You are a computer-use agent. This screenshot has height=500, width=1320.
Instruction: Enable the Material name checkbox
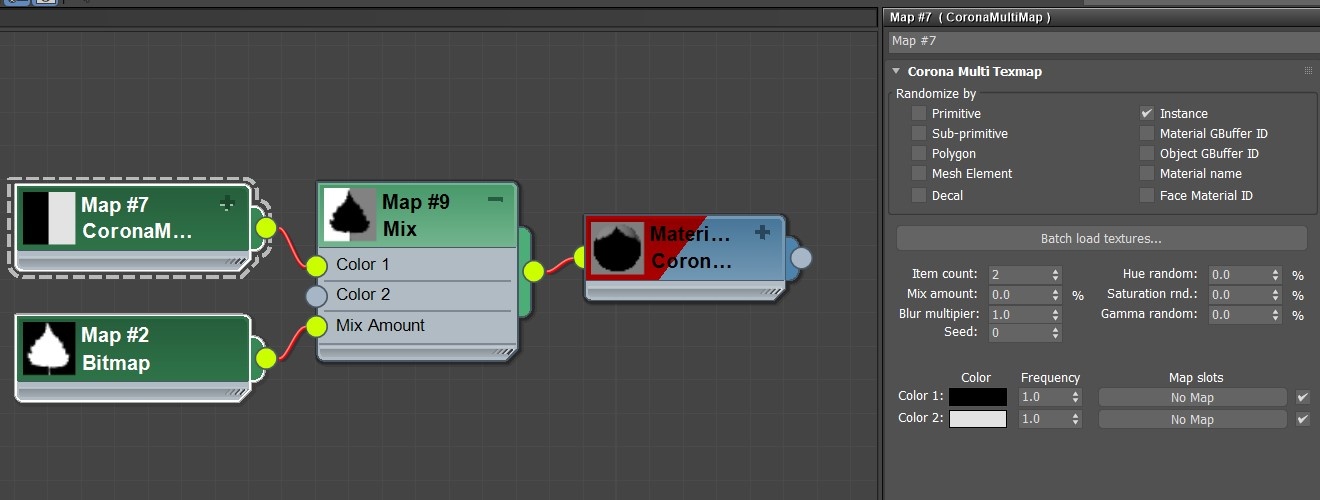1147,173
